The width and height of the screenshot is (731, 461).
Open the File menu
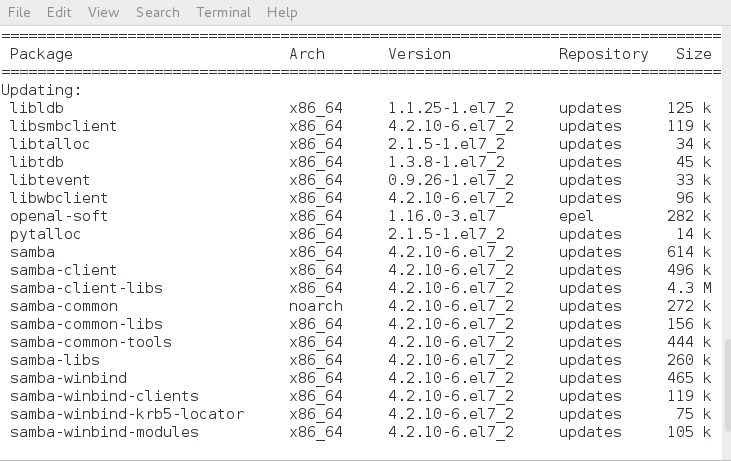pyautogui.click(x=19, y=12)
